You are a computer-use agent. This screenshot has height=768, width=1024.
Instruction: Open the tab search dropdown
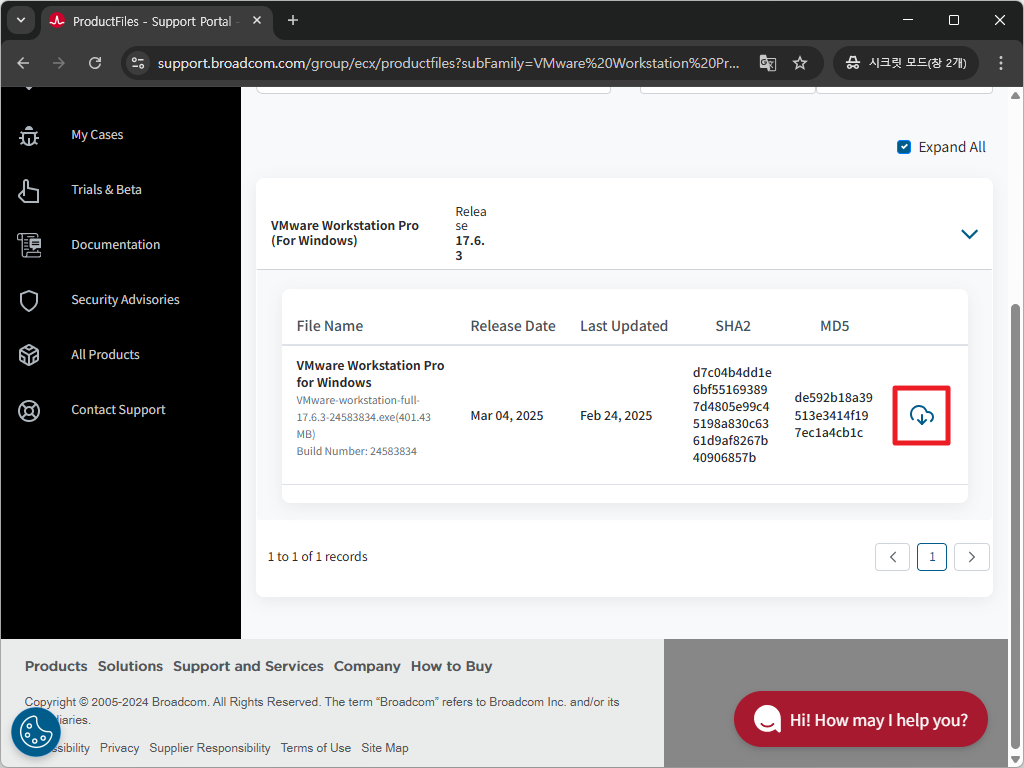pos(21,20)
